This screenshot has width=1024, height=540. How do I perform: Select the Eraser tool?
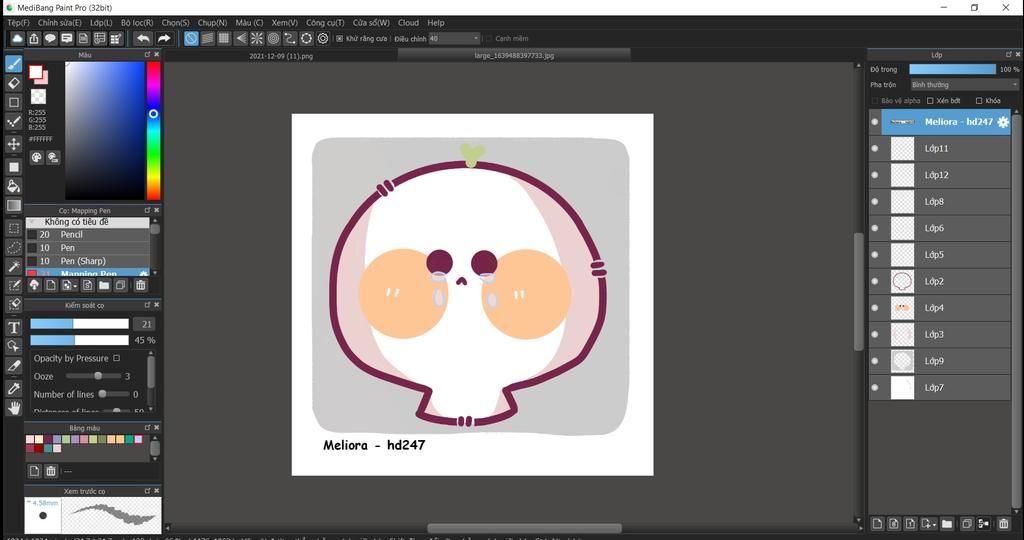click(14, 83)
